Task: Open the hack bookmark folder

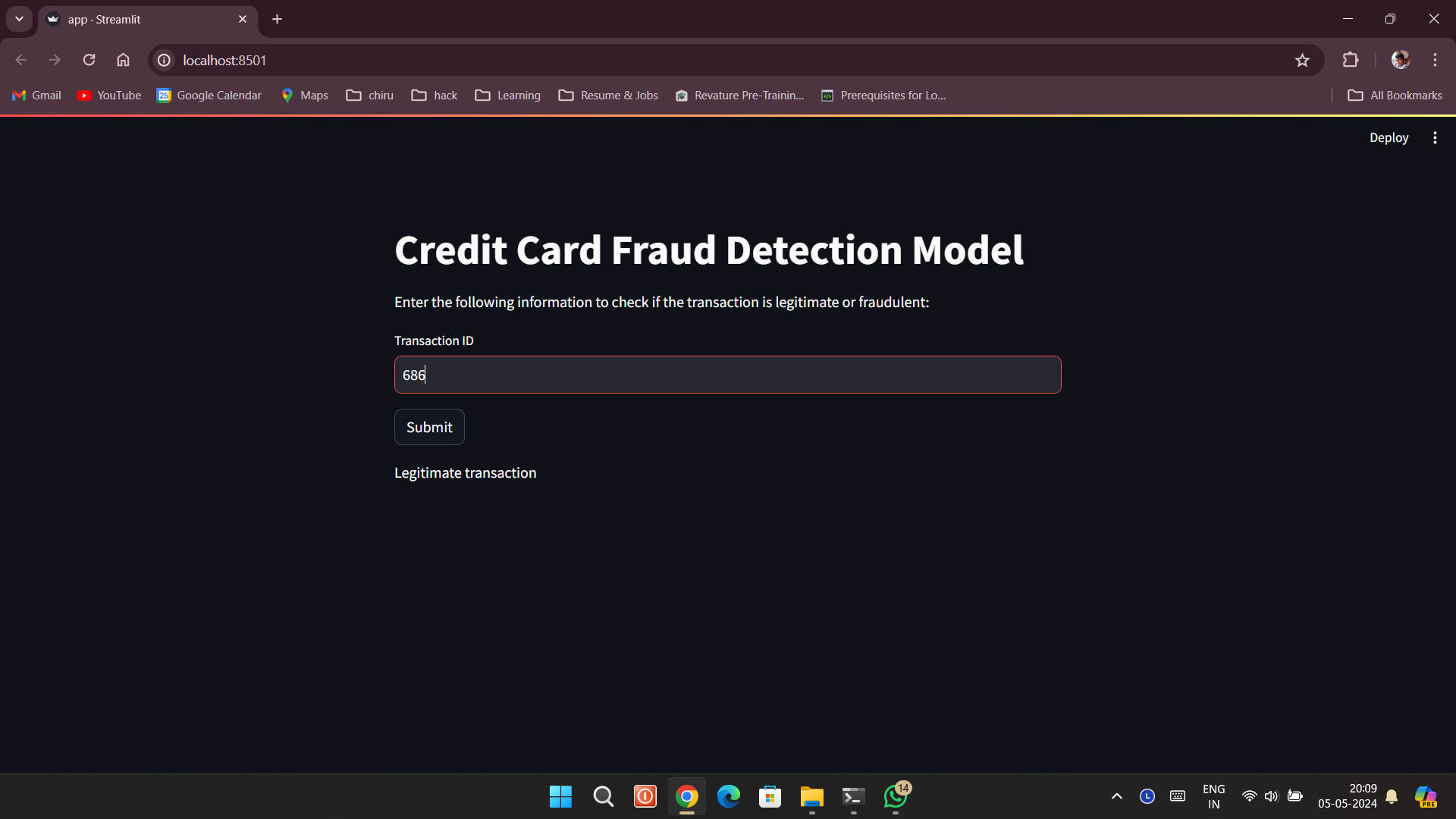Action: click(x=435, y=96)
